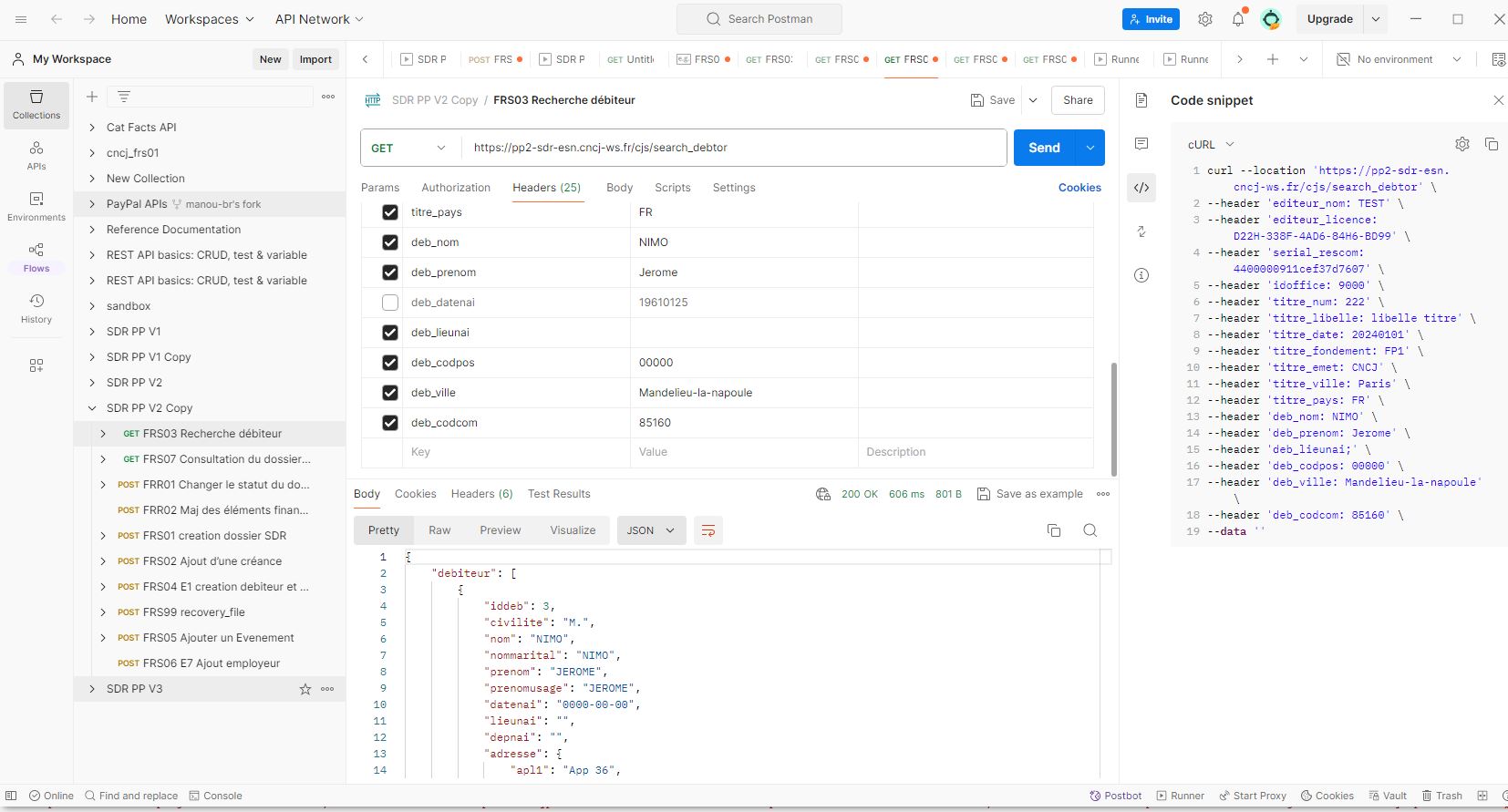1508x812 pixels.
Task: Open code snippet settings gear
Action: click(1462, 144)
